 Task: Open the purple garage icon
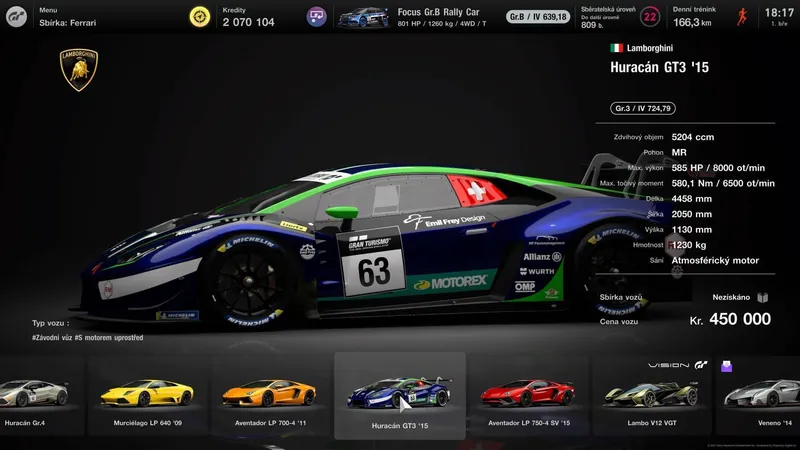coord(316,17)
